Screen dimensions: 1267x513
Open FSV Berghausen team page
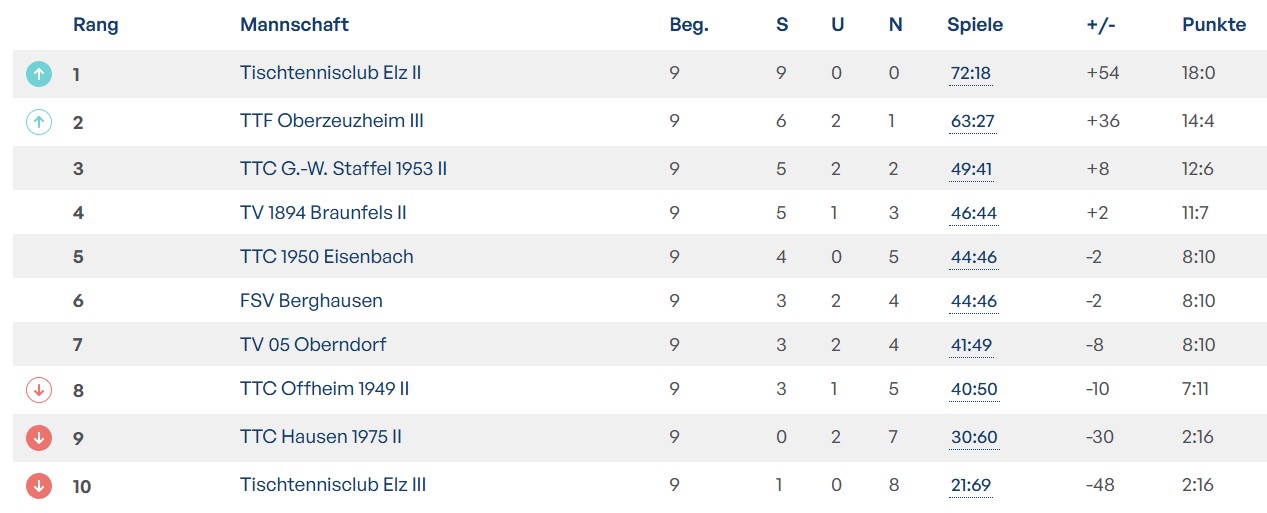pos(311,301)
